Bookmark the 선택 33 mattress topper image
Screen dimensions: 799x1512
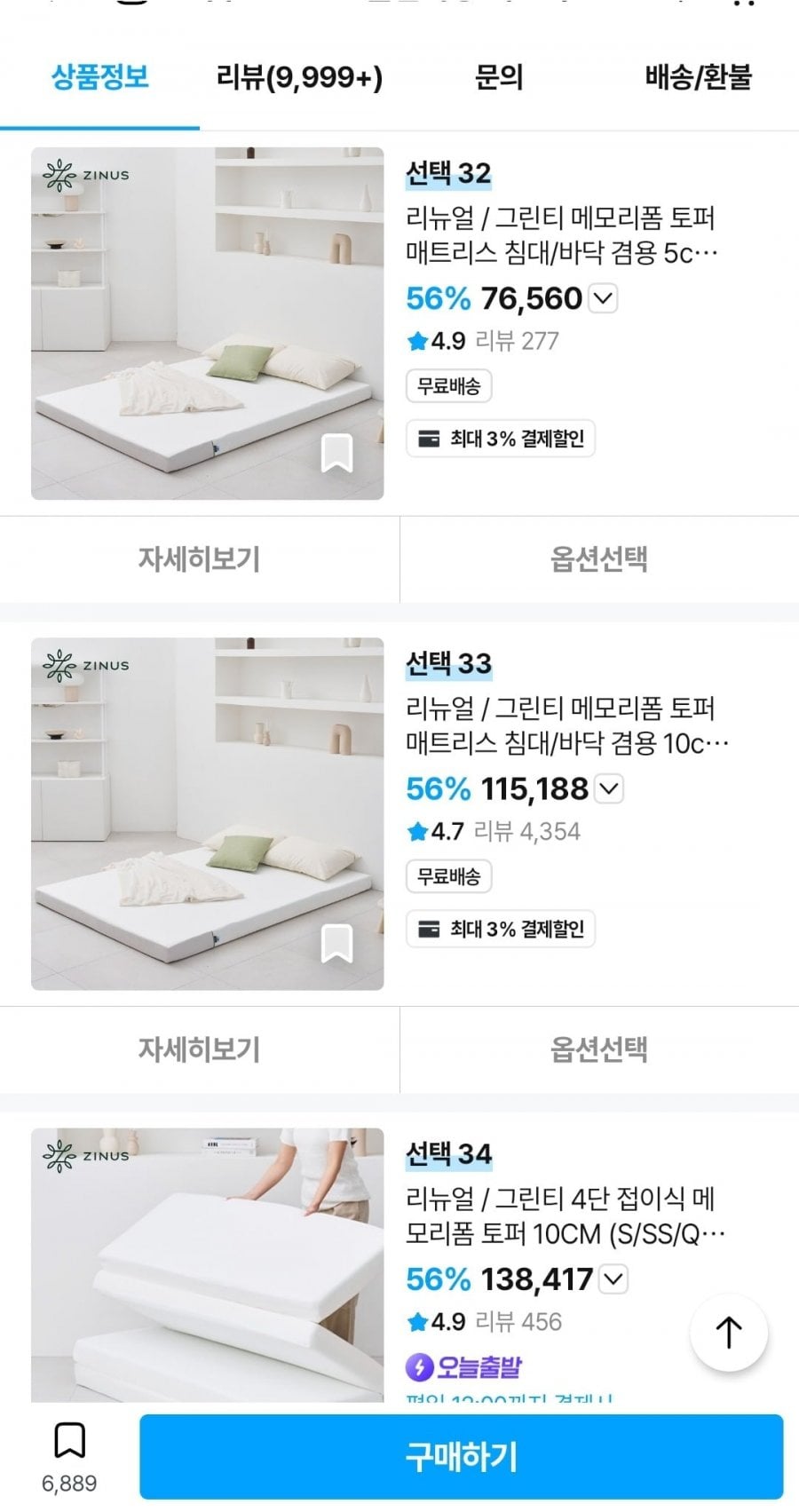tap(336, 943)
